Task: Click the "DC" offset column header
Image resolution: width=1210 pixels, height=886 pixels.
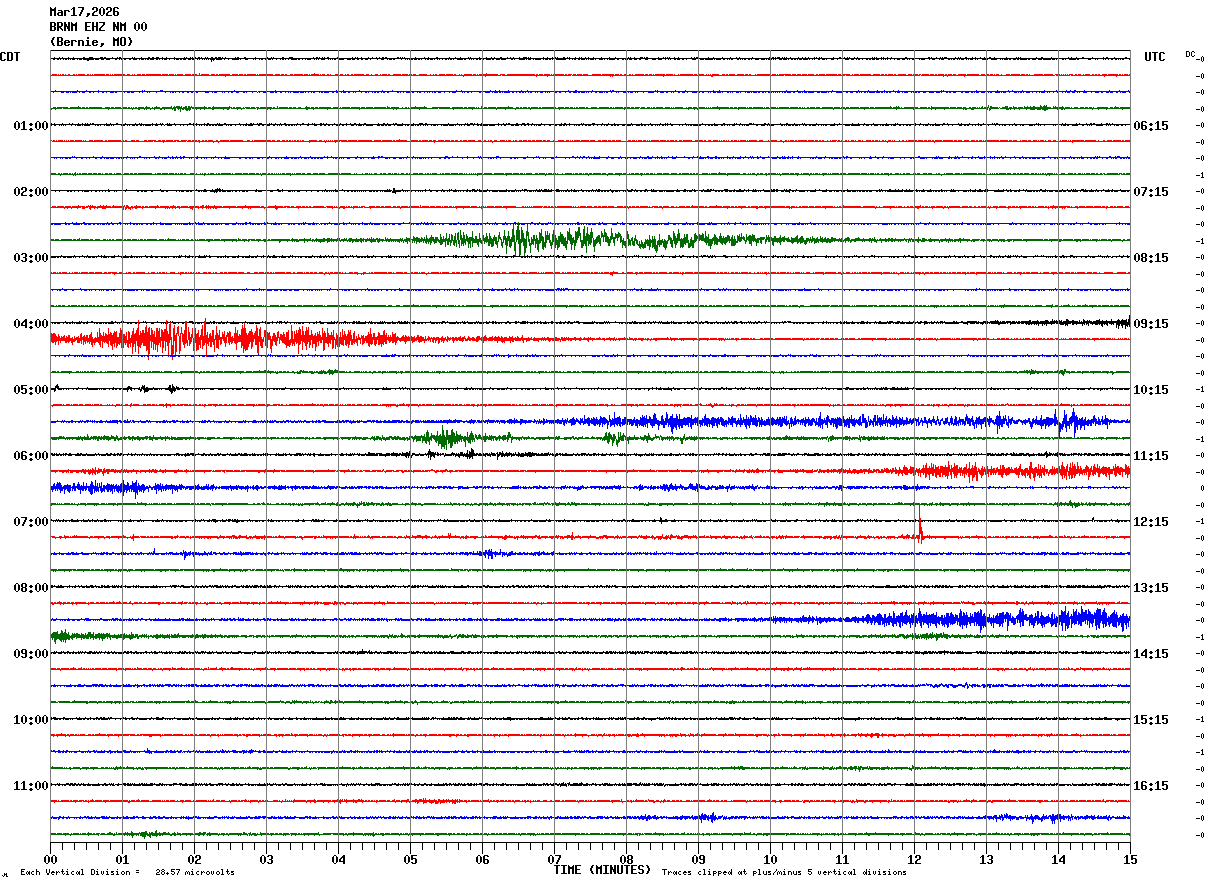Action: coord(1190,54)
